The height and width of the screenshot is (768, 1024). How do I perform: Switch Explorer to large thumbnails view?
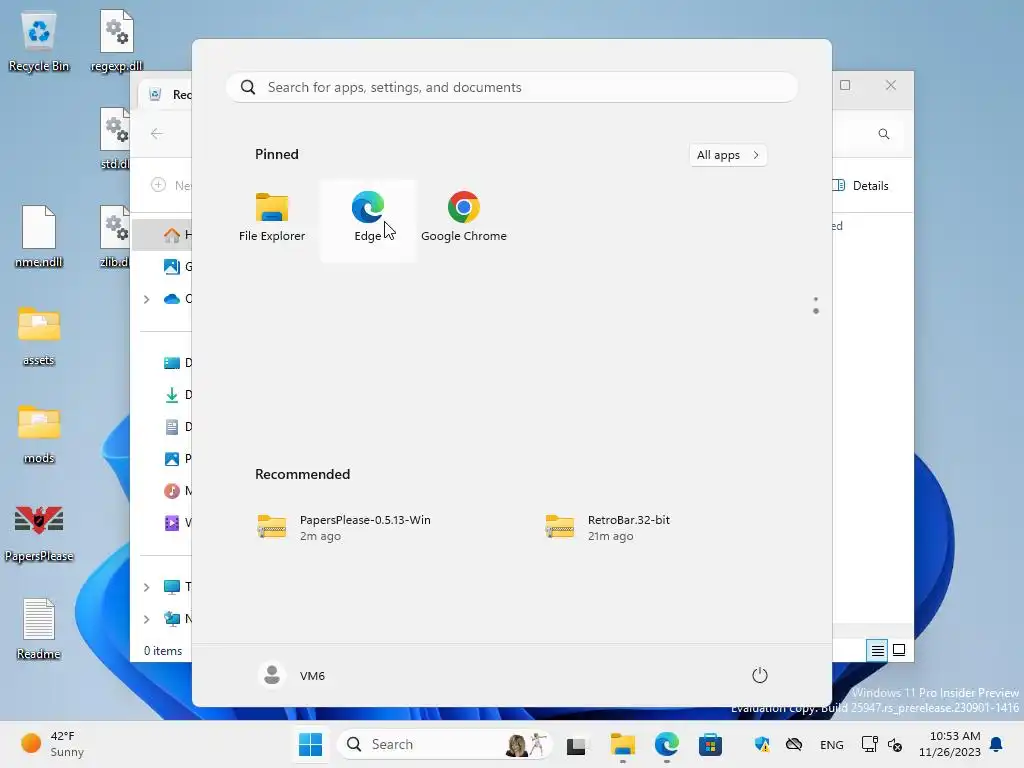point(899,650)
